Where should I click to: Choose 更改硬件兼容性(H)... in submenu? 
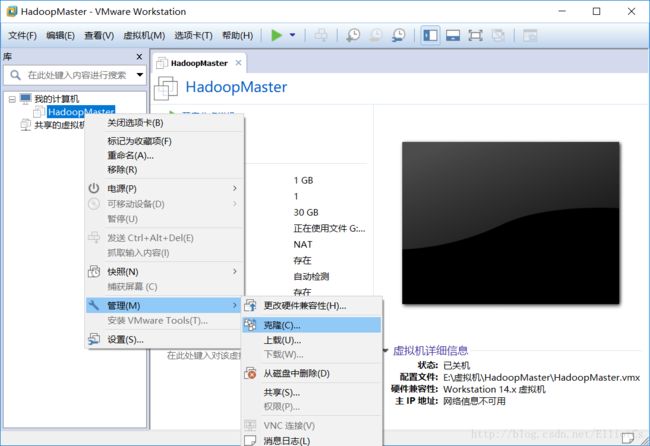312,306
